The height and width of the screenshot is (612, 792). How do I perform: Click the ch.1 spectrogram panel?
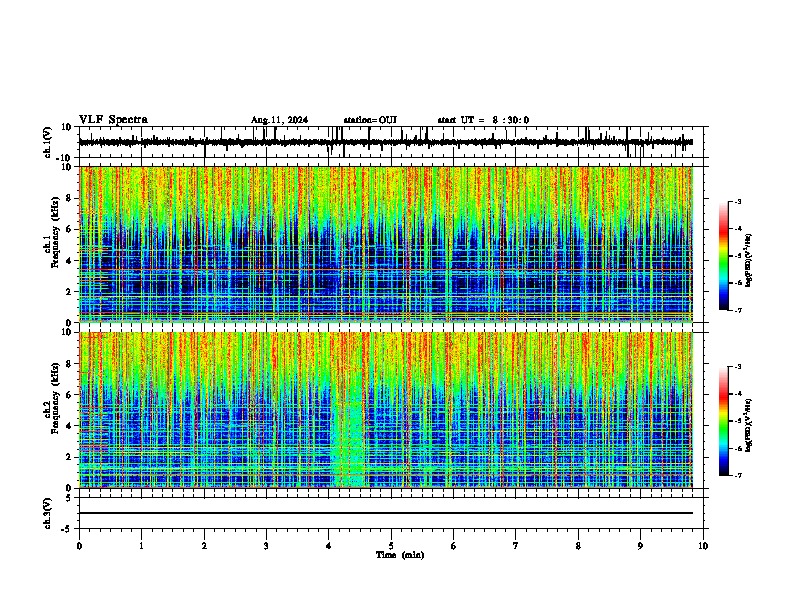385,244
